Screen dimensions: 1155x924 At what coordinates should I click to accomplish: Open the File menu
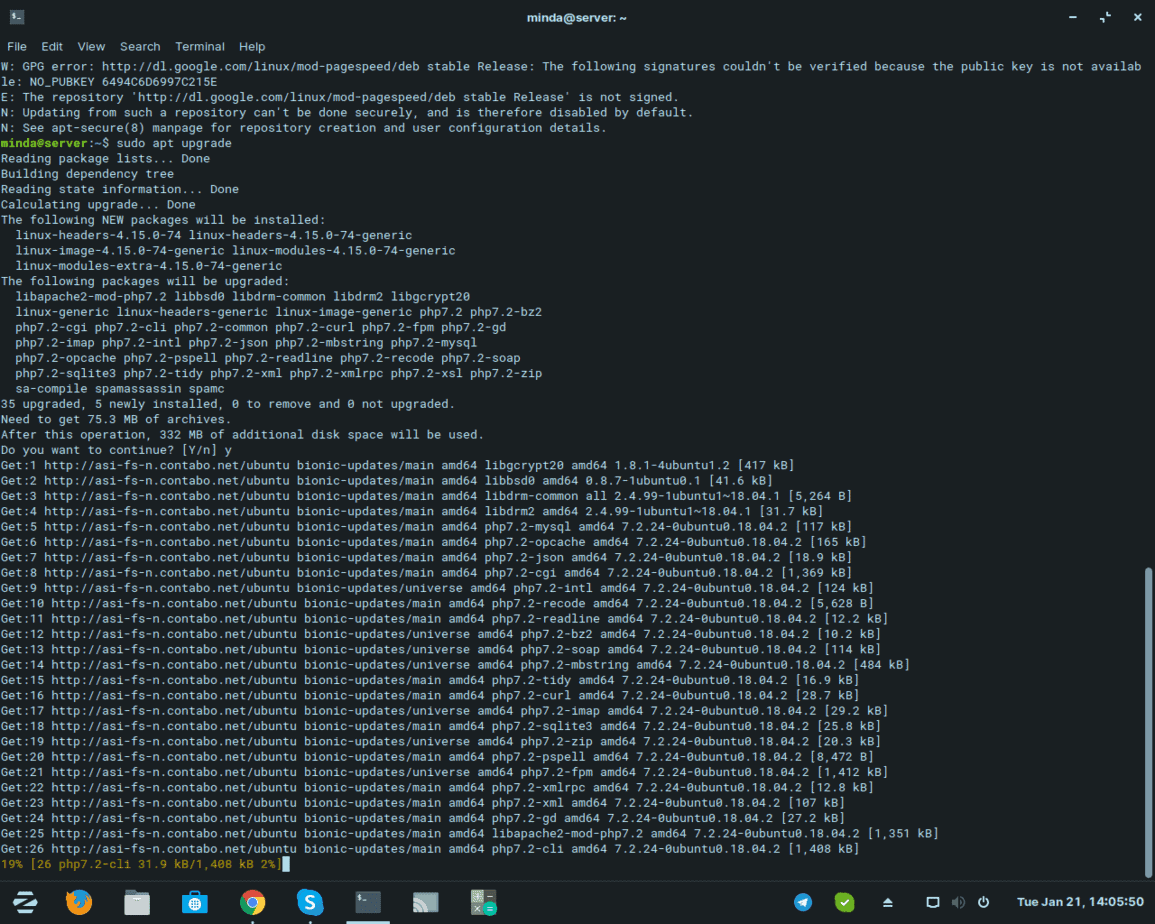click(17, 46)
